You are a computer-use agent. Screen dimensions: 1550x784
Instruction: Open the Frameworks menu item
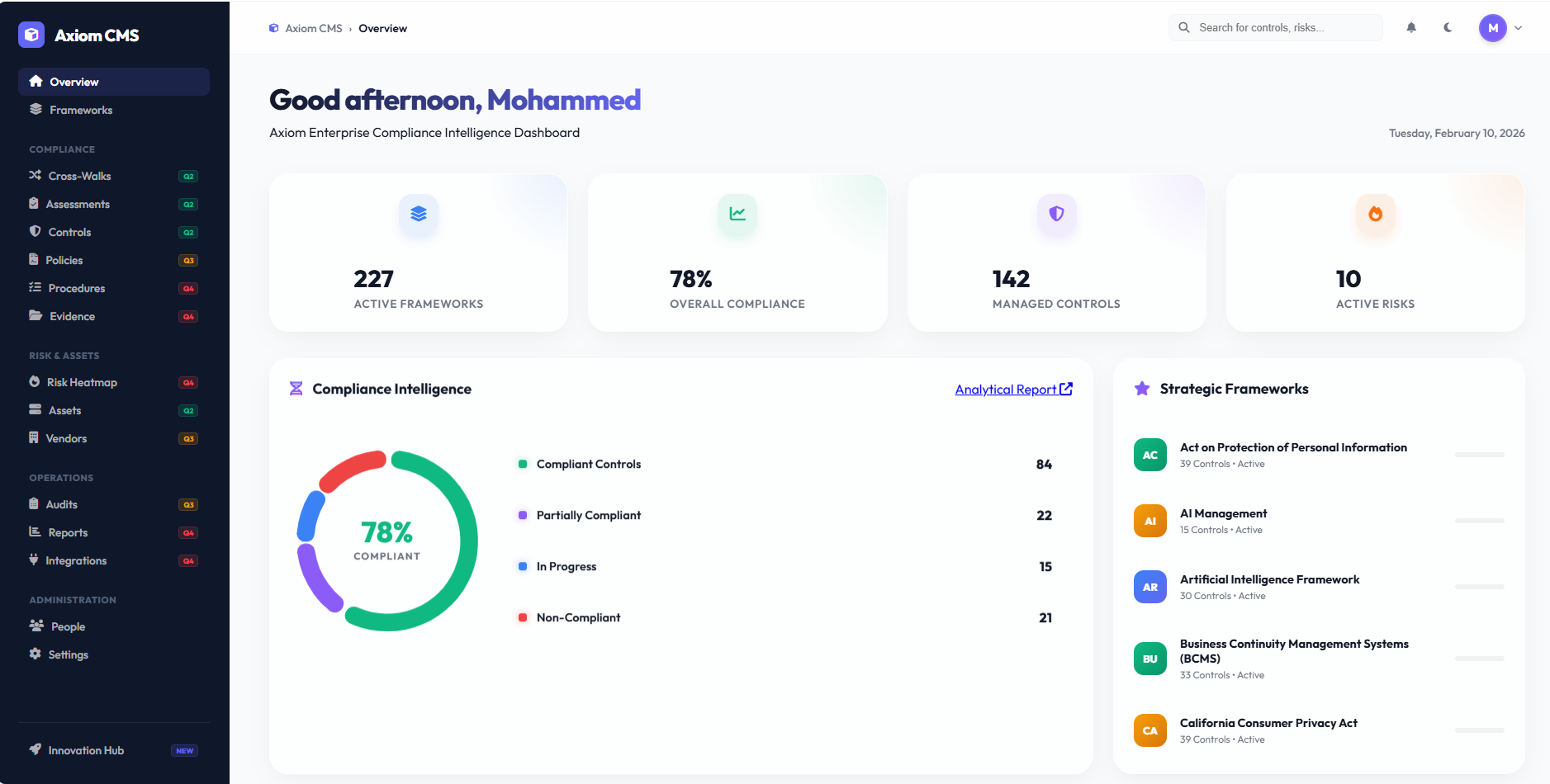tap(79, 110)
